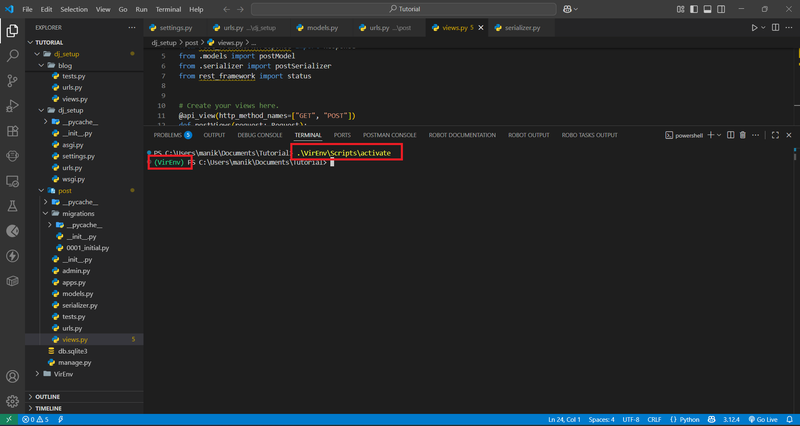Open the Source Control view
This screenshot has width=800, height=426.
[12, 81]
